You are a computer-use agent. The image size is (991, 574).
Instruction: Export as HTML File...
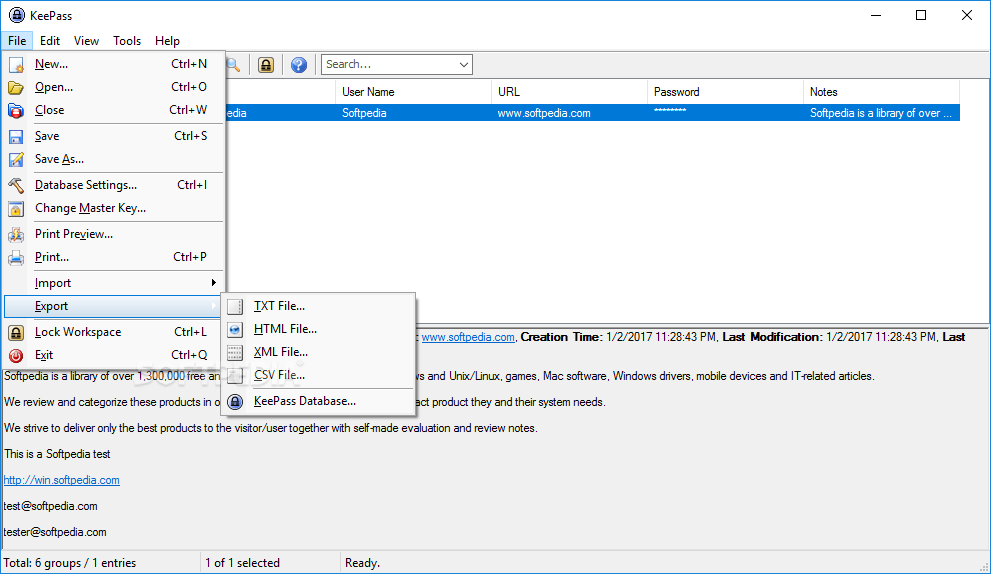(x=318, y=329)
